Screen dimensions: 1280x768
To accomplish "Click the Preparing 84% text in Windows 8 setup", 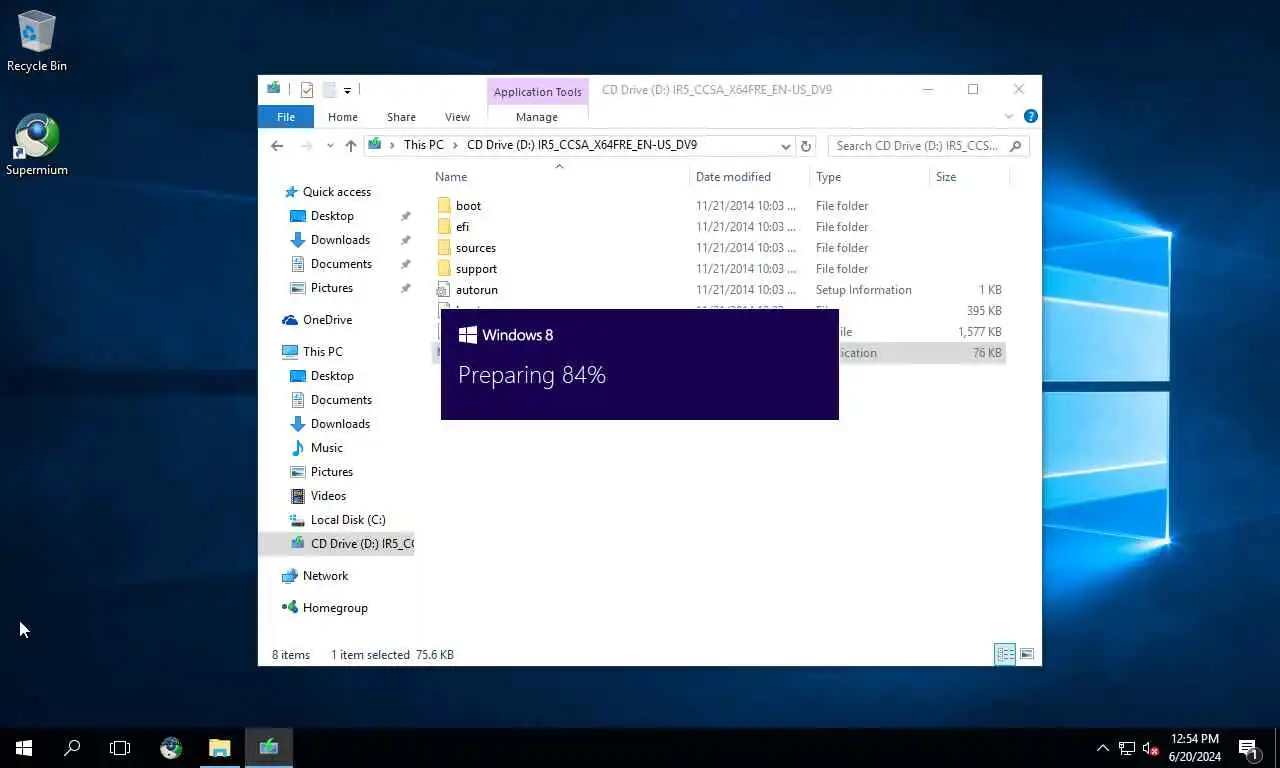I will click(532, 375).
